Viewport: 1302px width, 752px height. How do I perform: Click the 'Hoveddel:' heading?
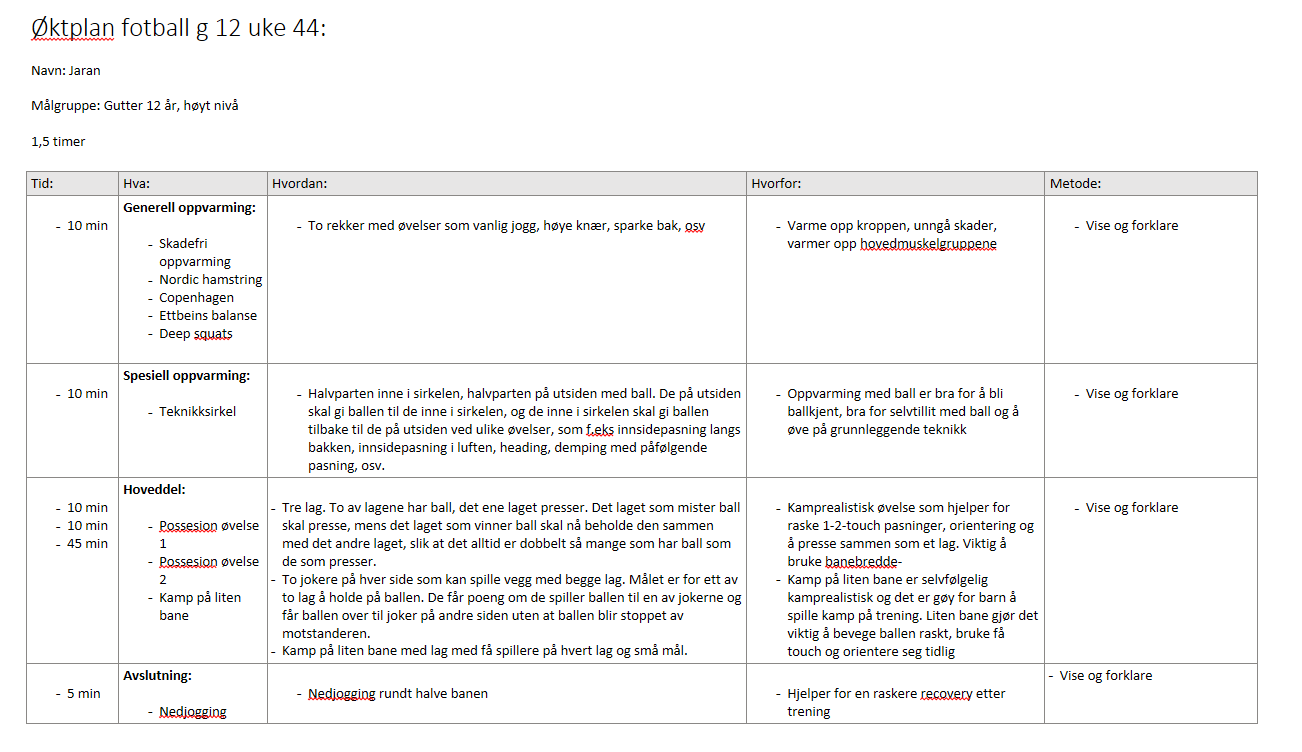tap(154, 490)
